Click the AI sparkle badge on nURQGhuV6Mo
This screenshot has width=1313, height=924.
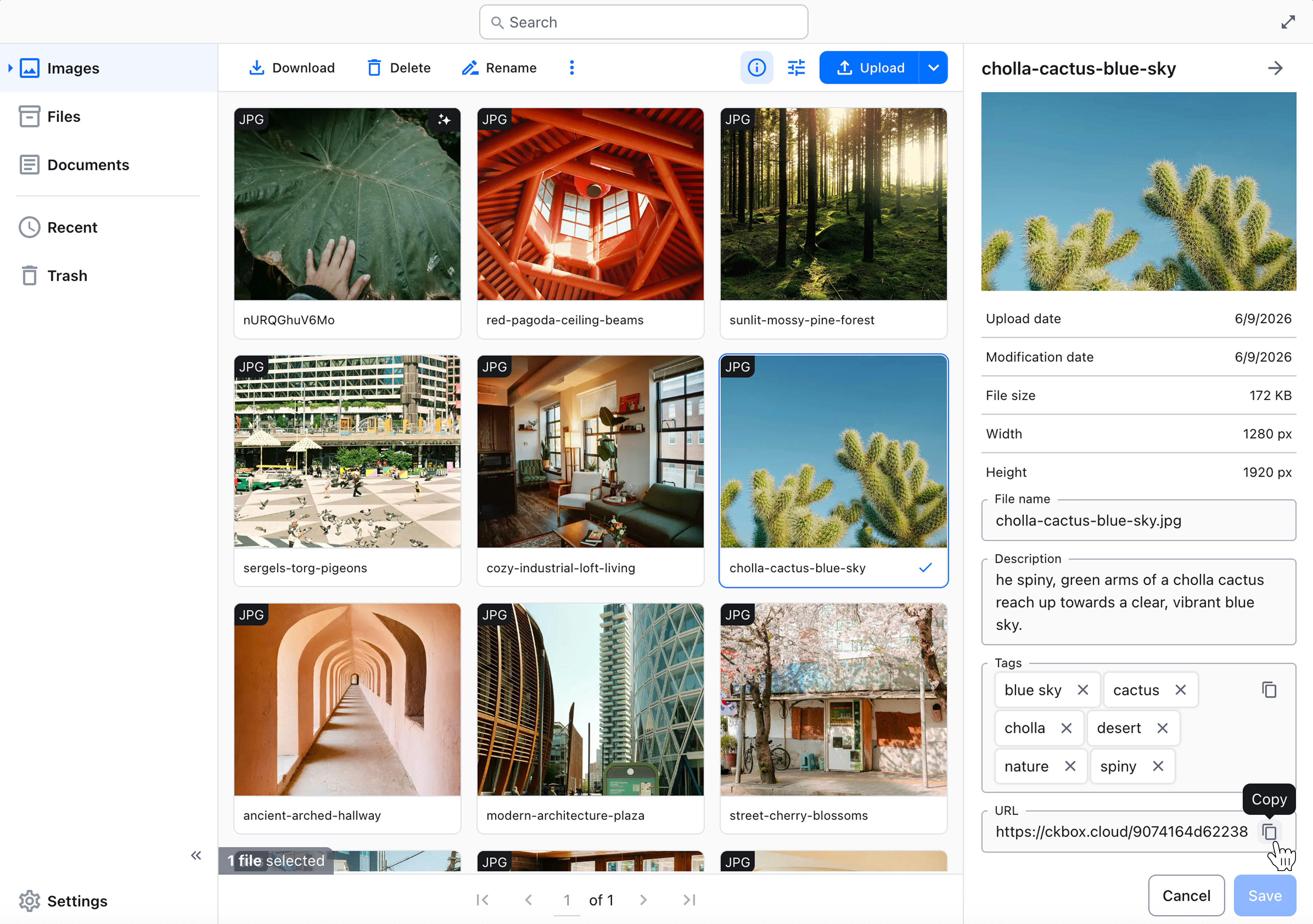click(x=444, y=120)
